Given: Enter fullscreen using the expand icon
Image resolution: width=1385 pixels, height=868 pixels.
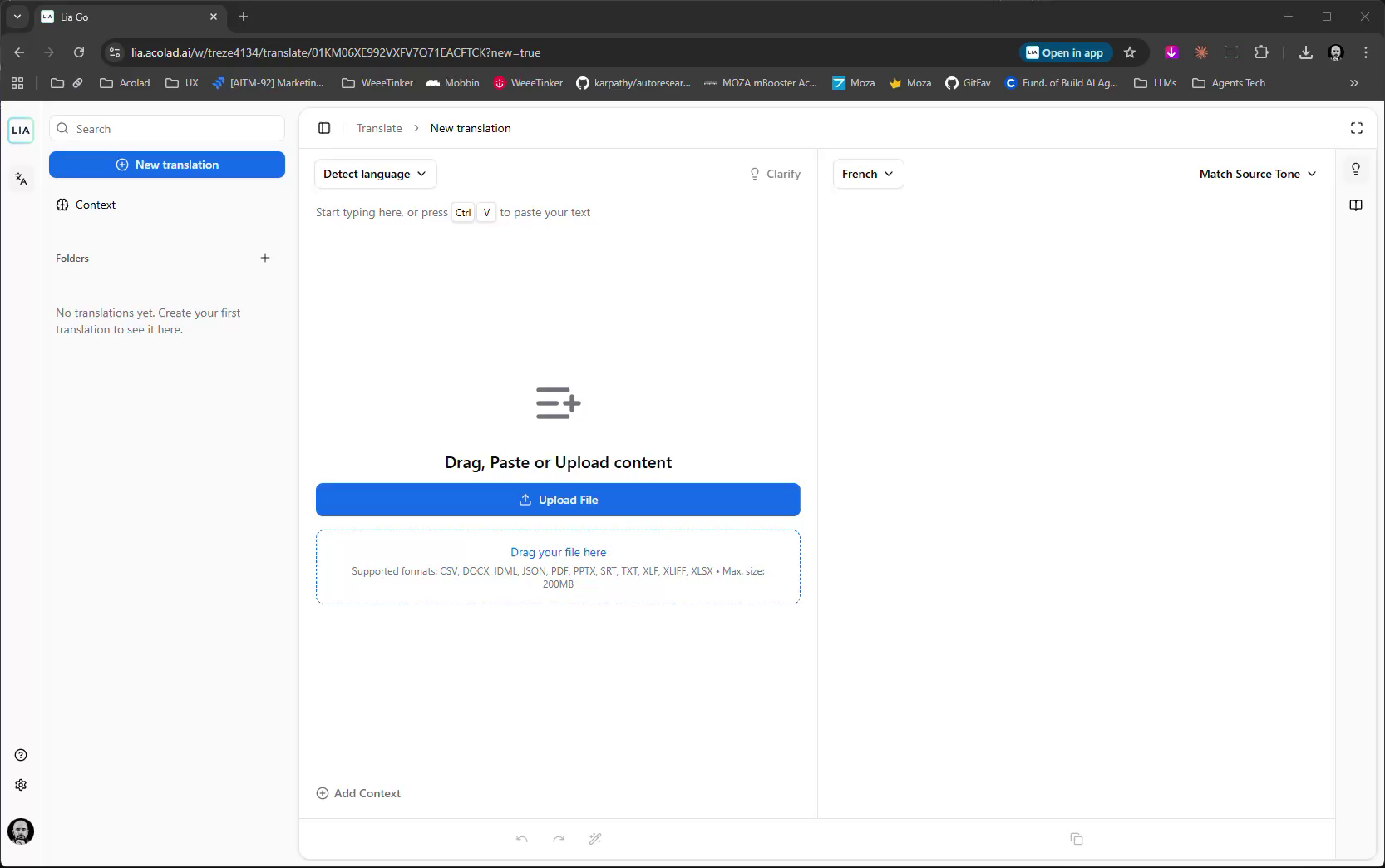Looking at the screenshot, I should click(1357, 128).
